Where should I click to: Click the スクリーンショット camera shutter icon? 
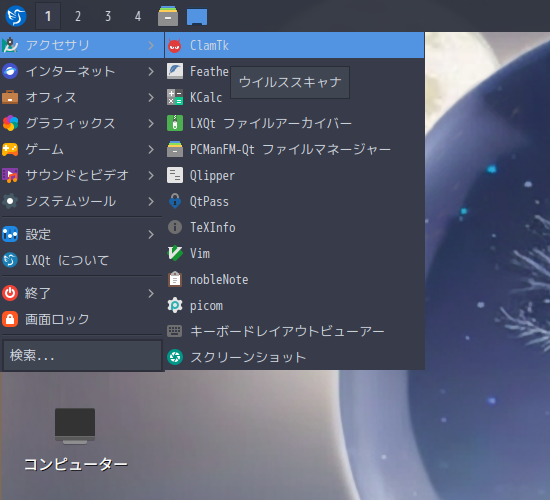pos(175,357)
